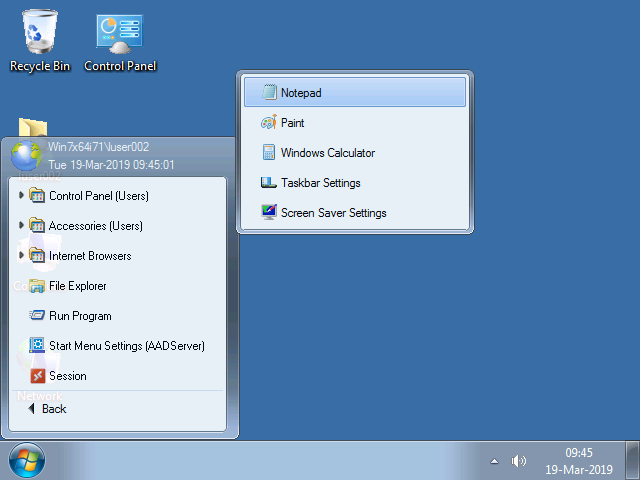Expand the Accessories (Users) submenu arrow
This screenshot has width=640, height=480.
(22, 226)
